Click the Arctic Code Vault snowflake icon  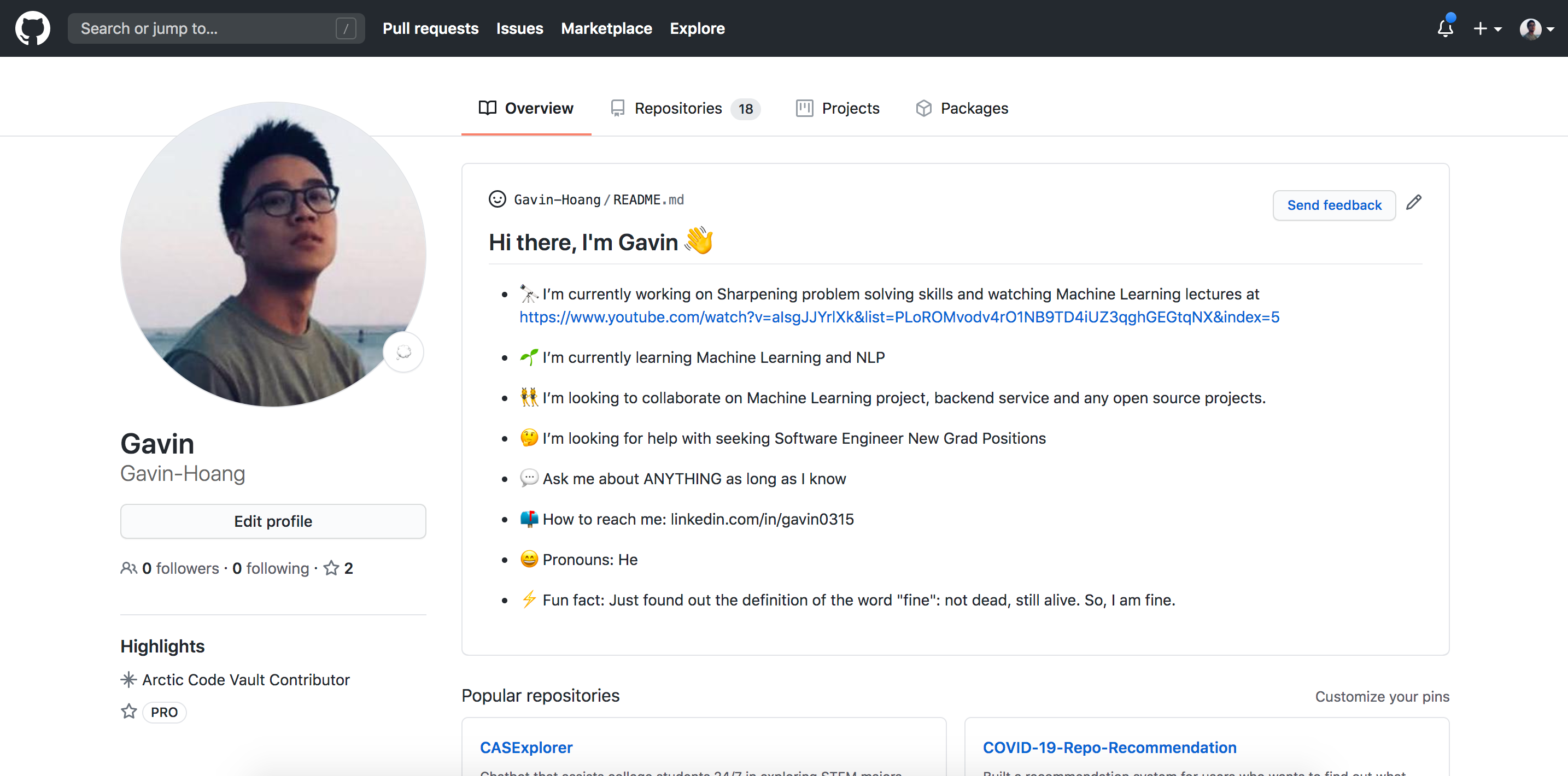coord(128,679)
